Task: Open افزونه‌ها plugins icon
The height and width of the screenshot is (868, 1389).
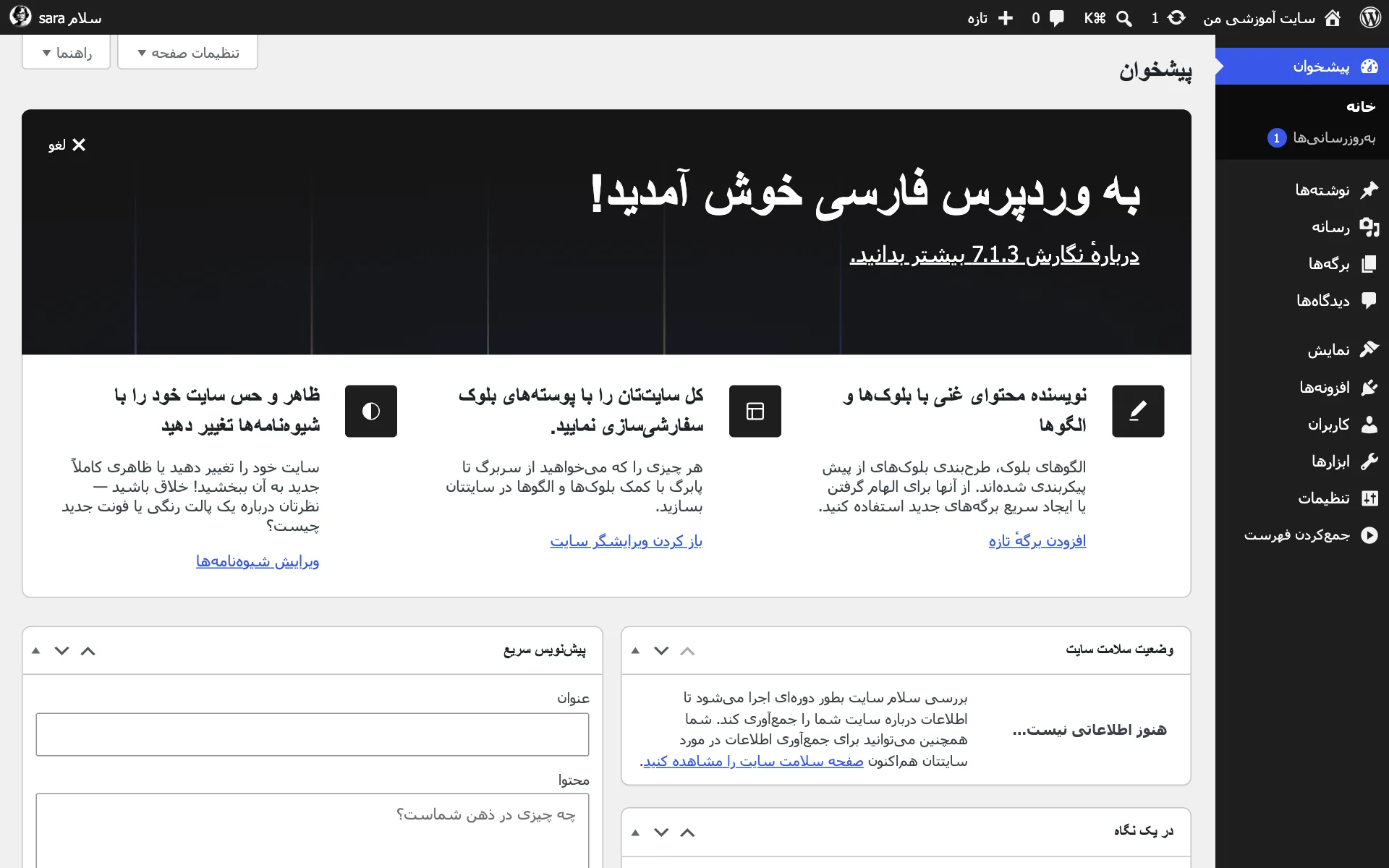Action: (1369, 387)
